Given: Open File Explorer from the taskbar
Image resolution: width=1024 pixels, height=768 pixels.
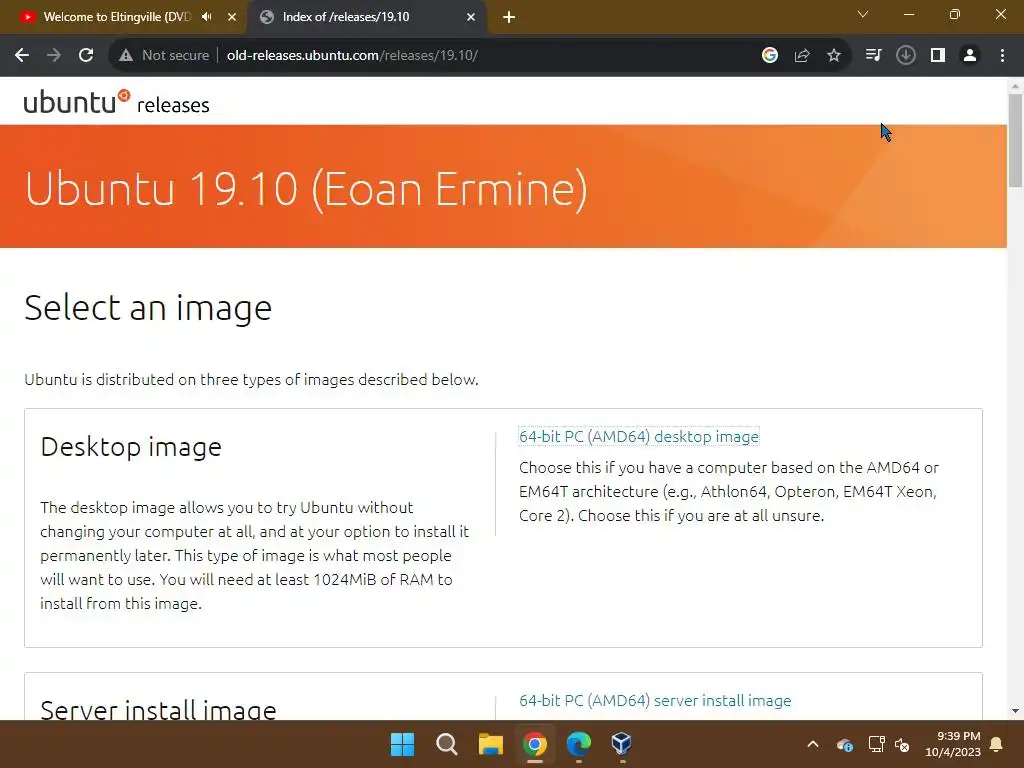Looking at the screenshot, I should 490,744.
